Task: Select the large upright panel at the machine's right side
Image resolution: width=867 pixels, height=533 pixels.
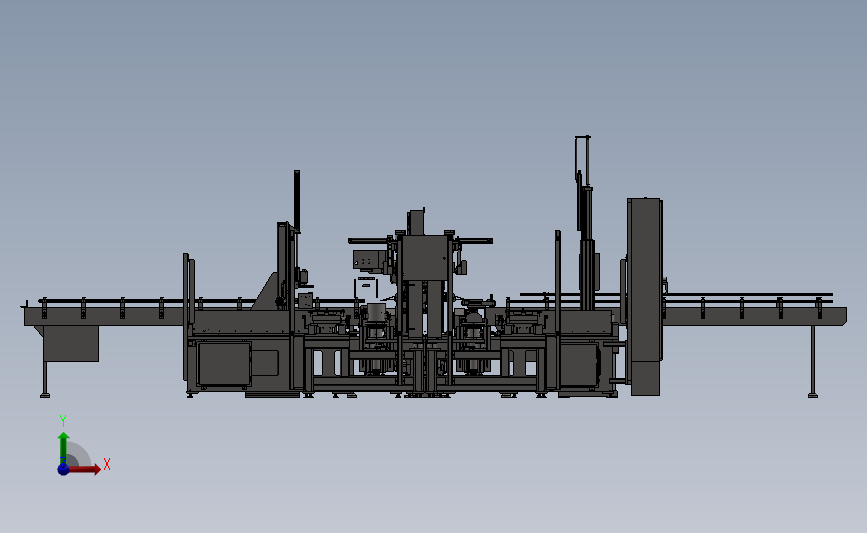Action: [645, 296]
